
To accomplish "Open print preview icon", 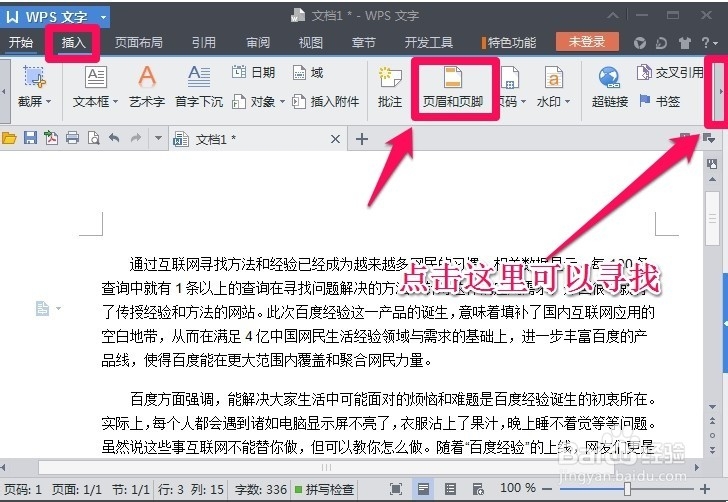I will pos(94,138).
